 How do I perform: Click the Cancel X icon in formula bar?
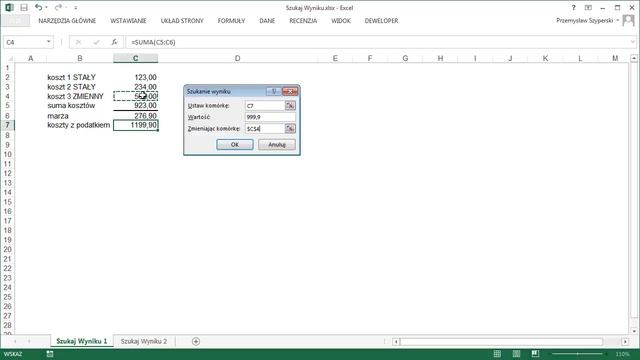tap(78, 42)
